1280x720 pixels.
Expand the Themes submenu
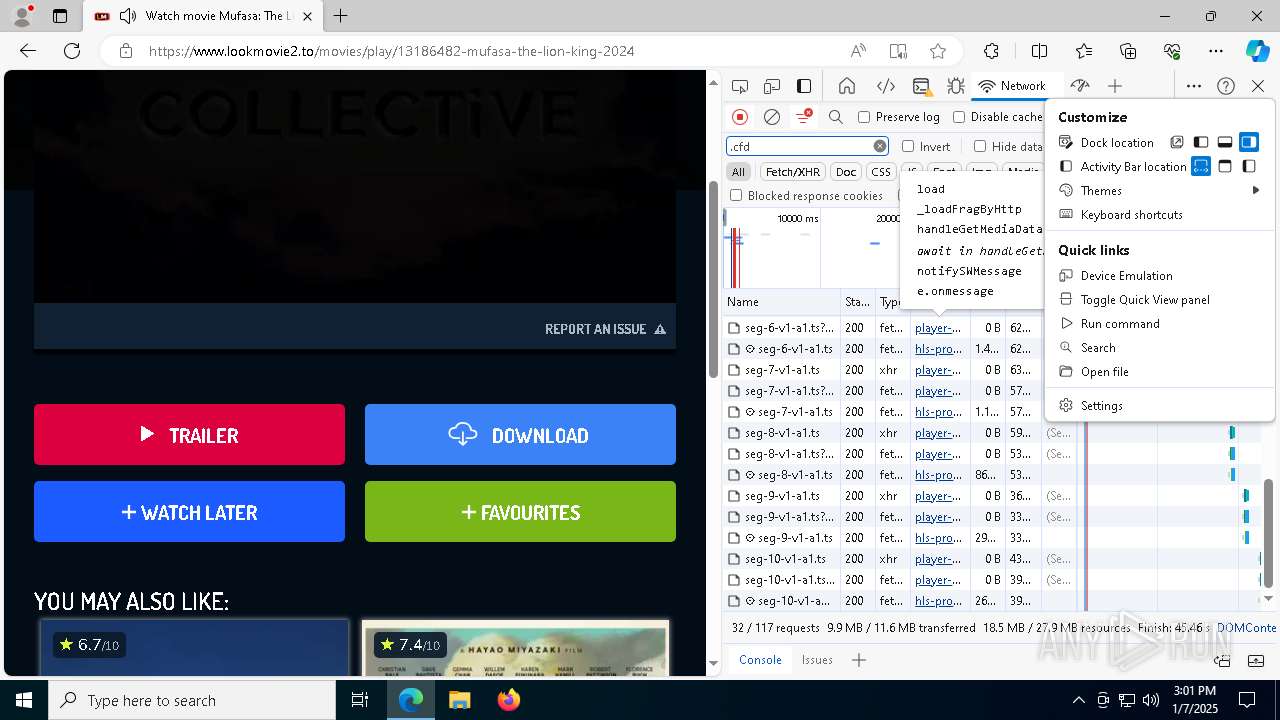(x=1160, y=190)
